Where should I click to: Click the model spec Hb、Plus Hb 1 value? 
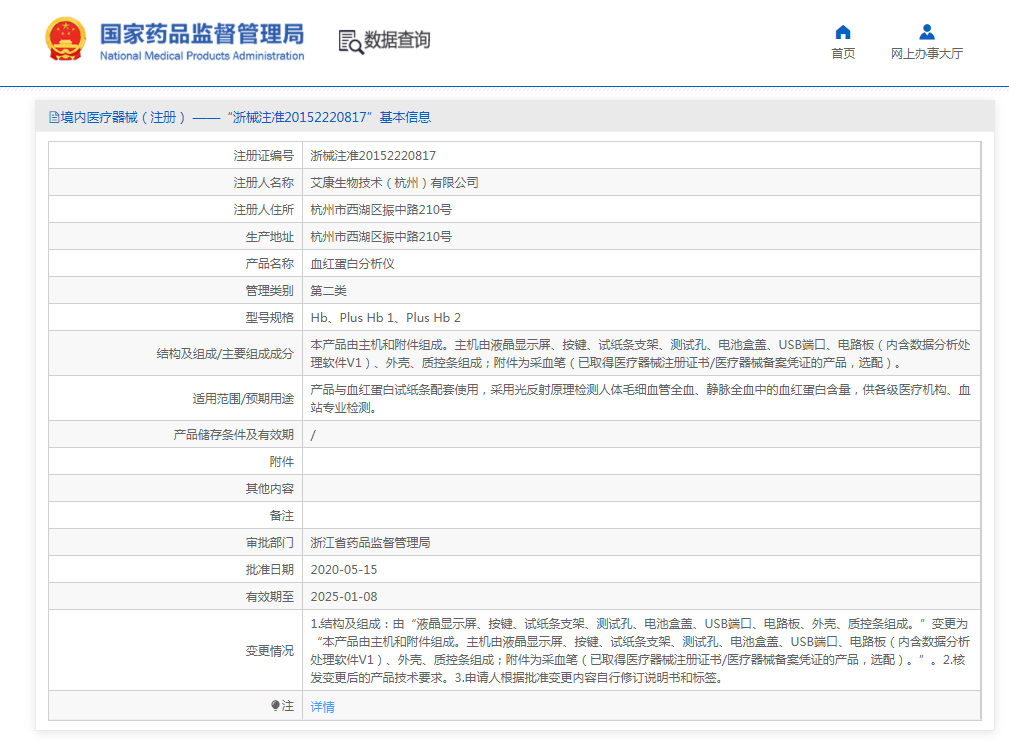tap(385, 318)
